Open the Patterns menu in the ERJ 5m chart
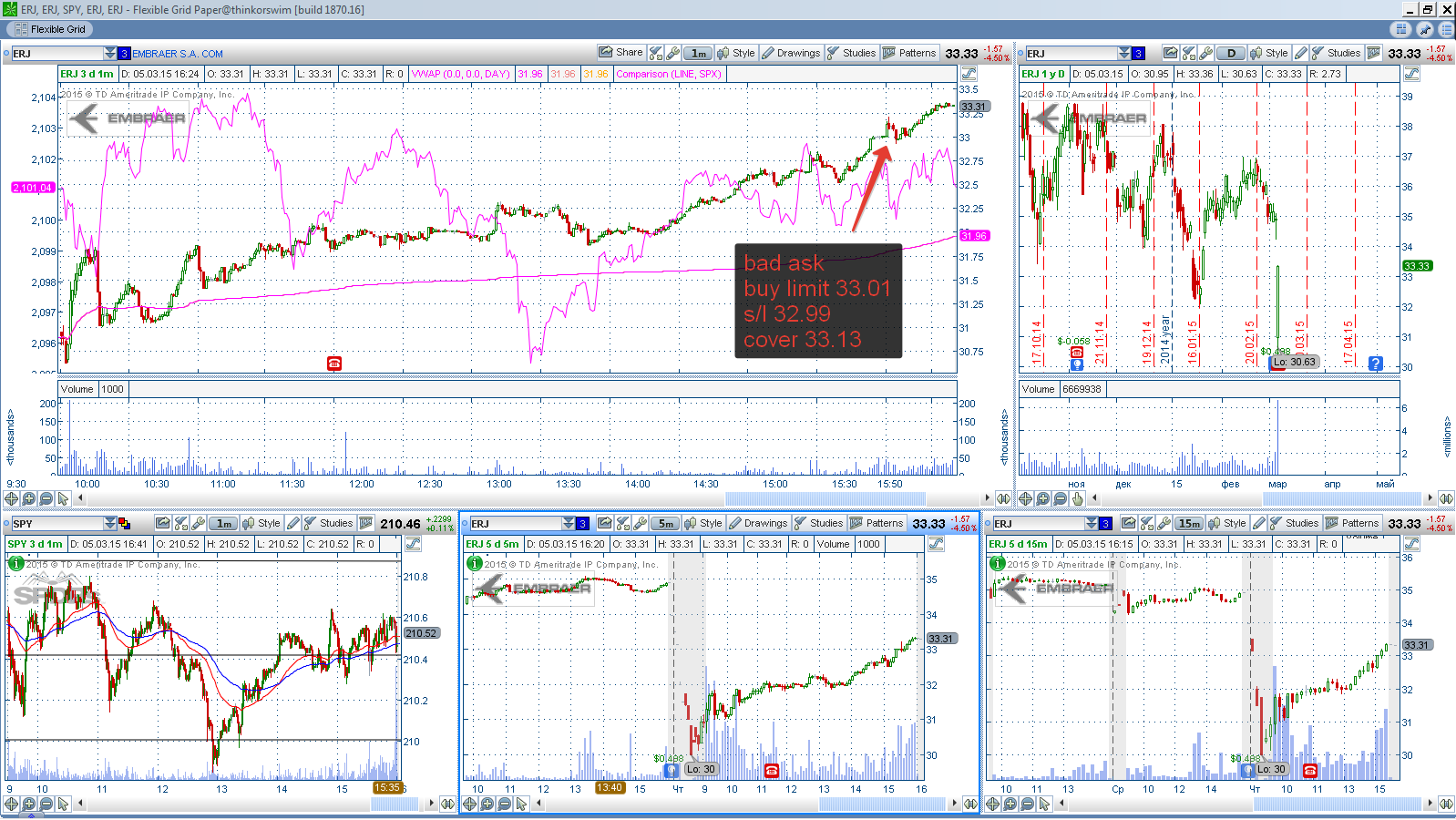Viewport: 1456px width, 820px height. click(x=877, y=523)
